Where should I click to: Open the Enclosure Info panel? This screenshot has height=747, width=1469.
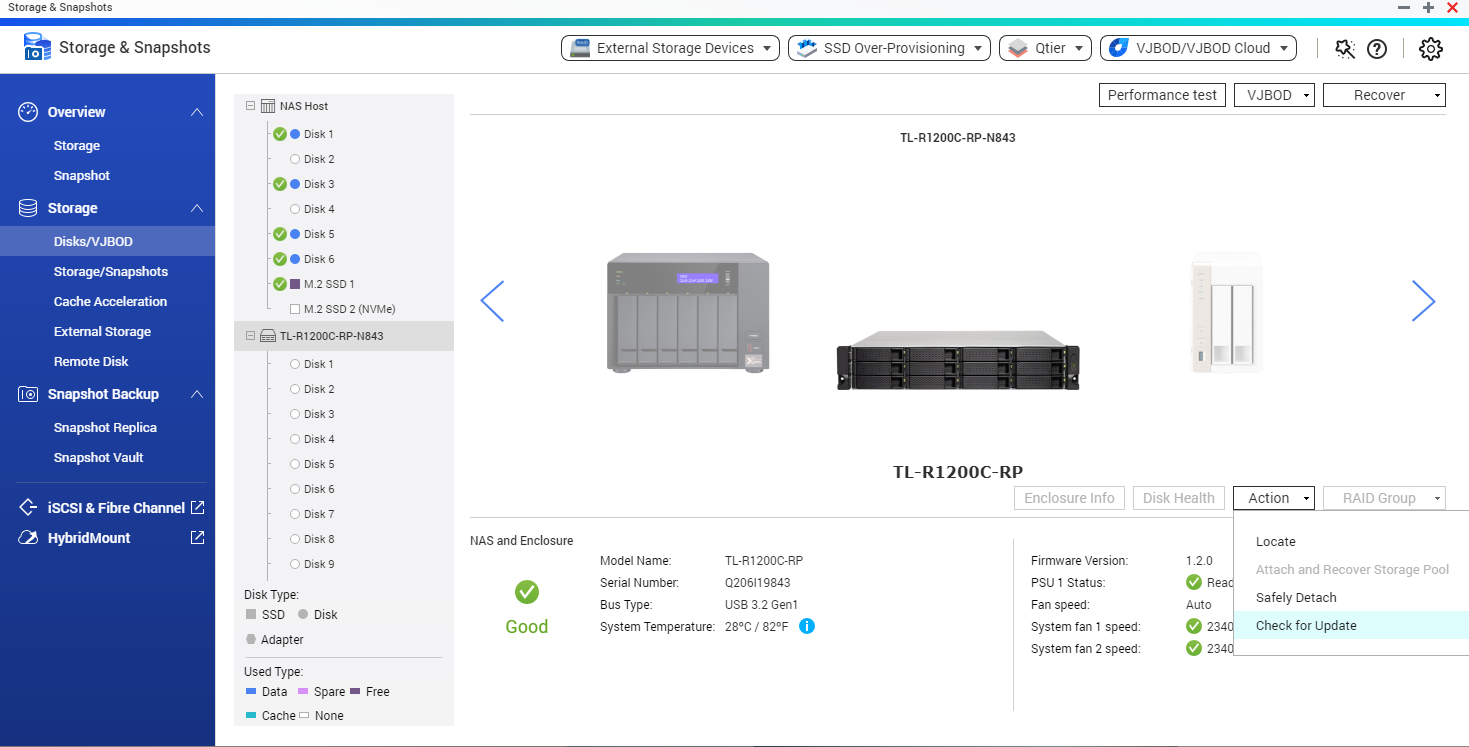coord(1069,497)
